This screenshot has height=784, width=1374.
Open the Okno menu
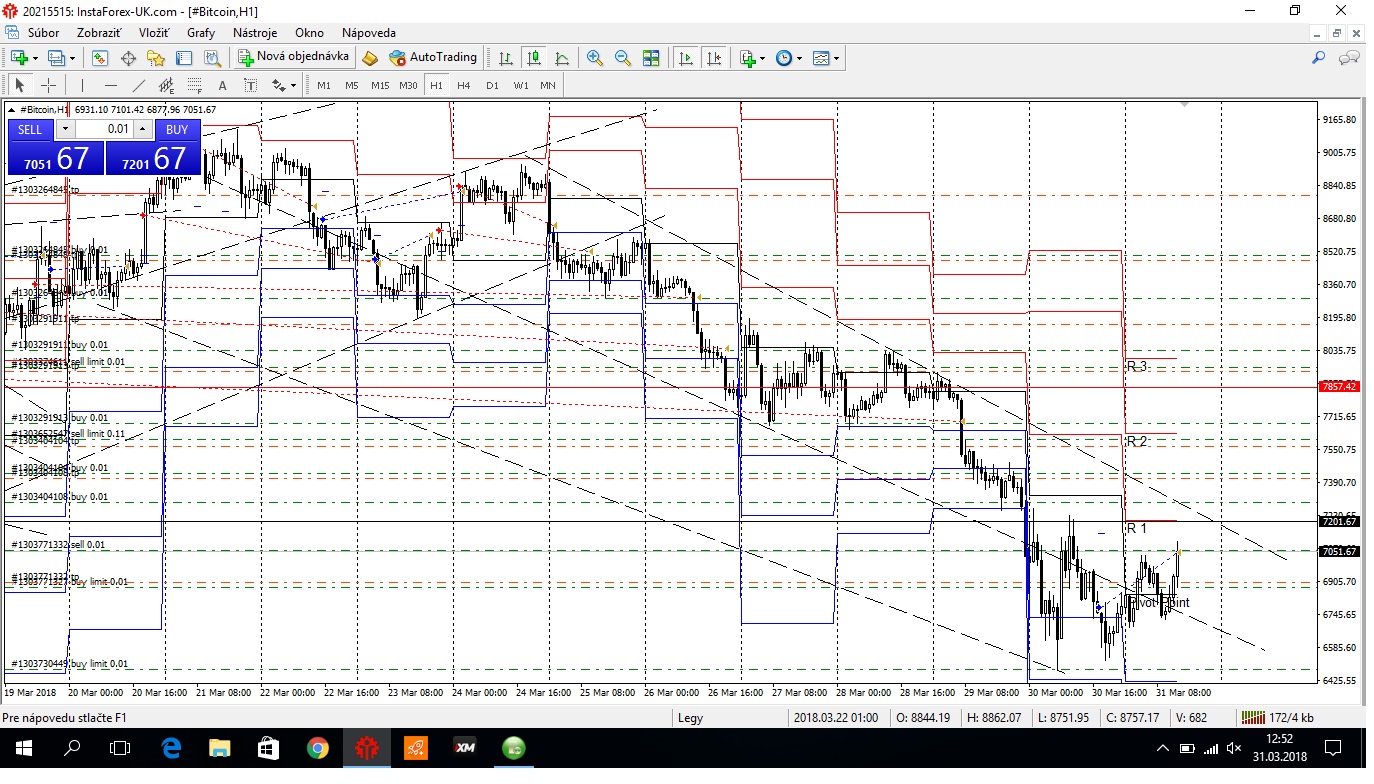pyautogui.click(x=309, y=33)
